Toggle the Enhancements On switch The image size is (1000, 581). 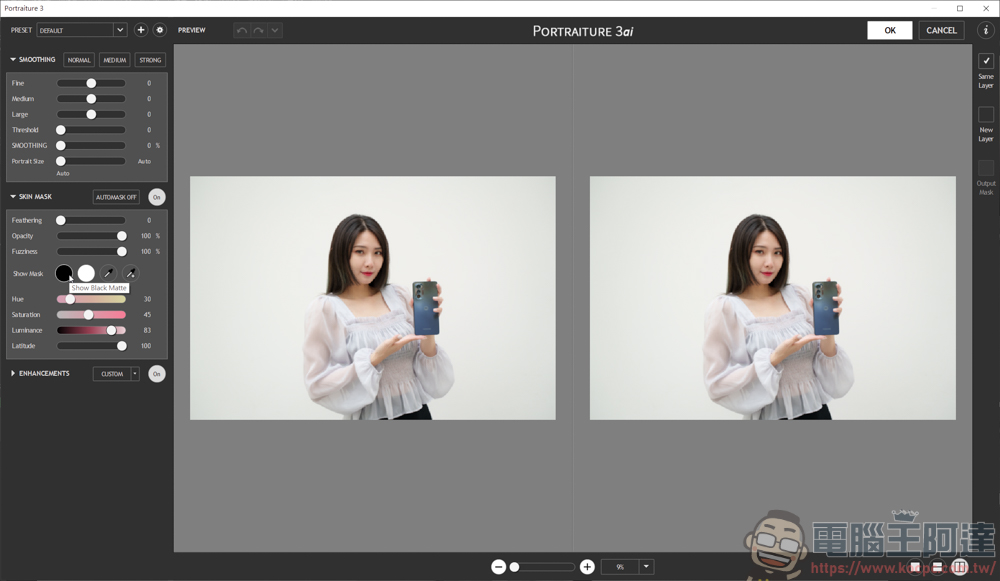tap(157, 374)
